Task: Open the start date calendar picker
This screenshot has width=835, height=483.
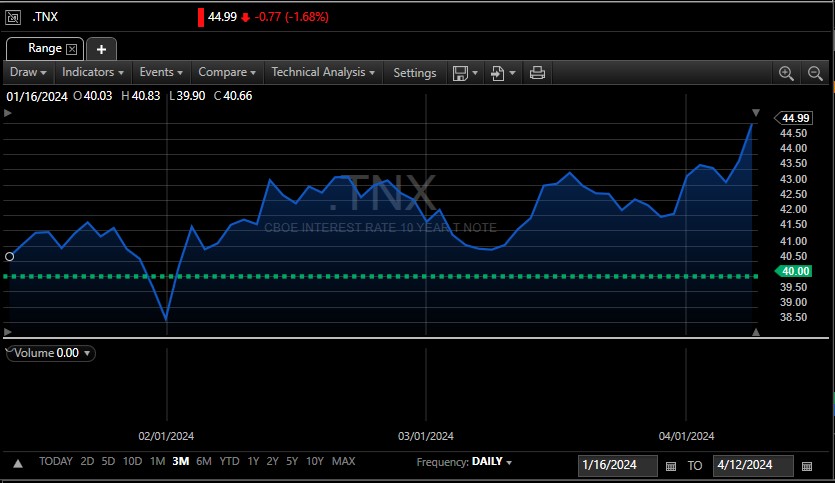Action: 671,466
